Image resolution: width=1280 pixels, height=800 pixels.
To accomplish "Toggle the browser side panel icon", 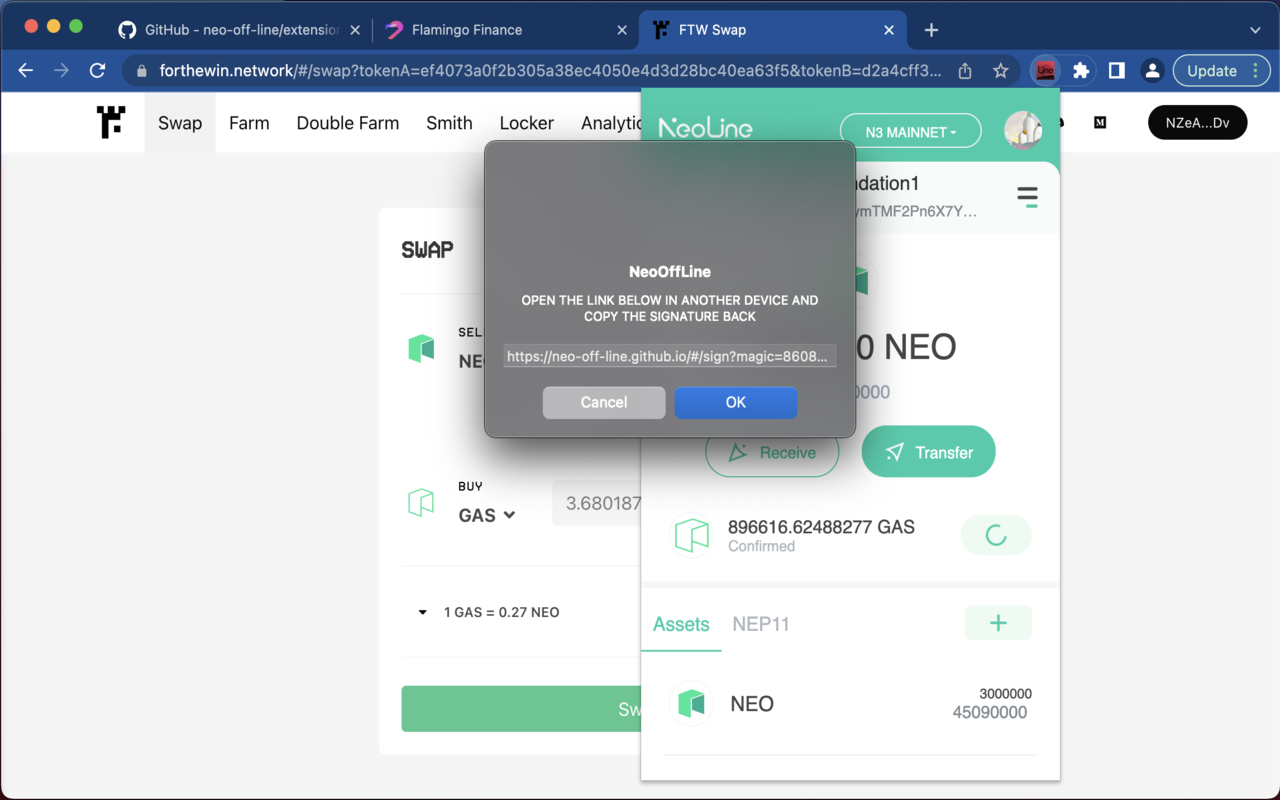I will click(x=1117, y=71).
